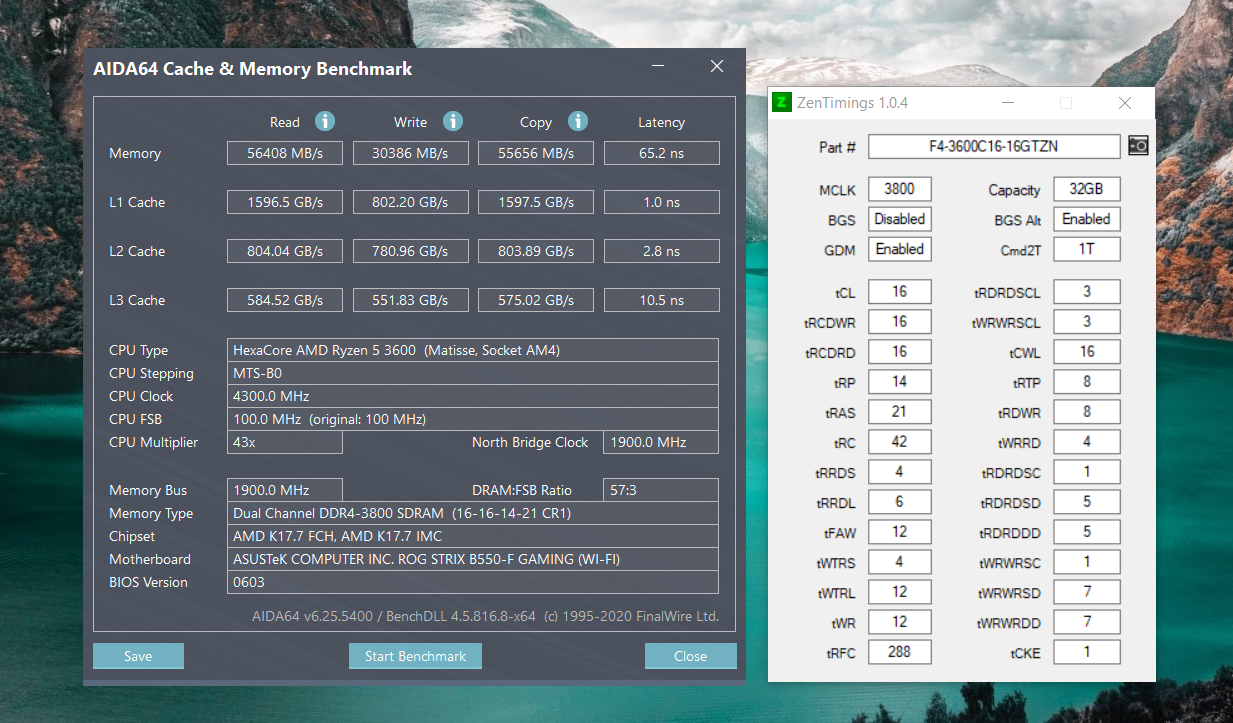Click the MCLK field showing 3800

[x=899, y=188]
